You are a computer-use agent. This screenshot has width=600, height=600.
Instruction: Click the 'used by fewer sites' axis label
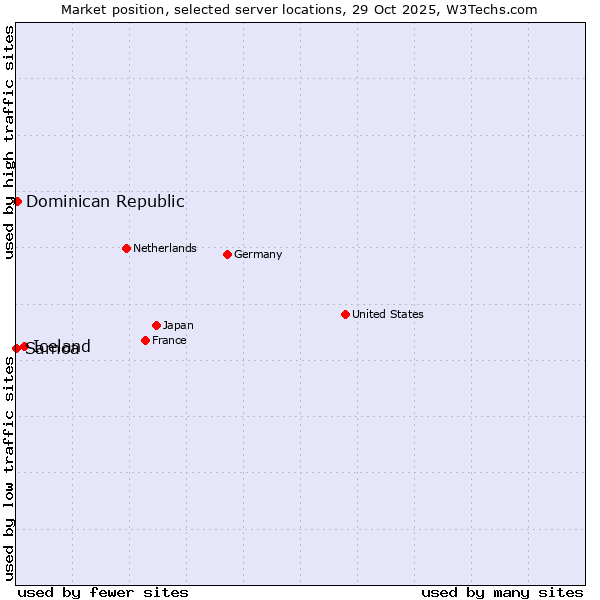tap(103, 592)
